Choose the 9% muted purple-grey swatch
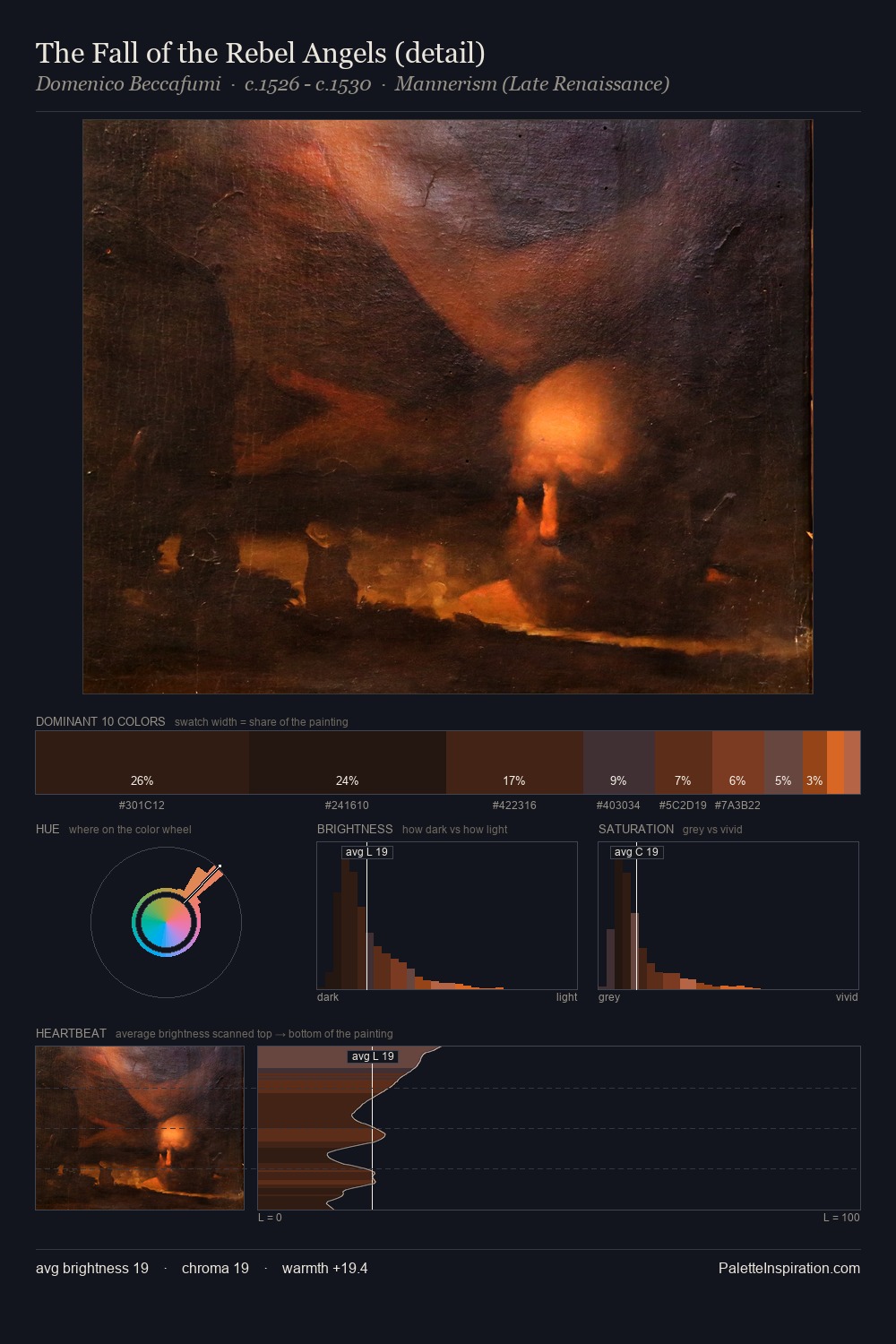The height and width of the screenshot is (1344, 896). coord(619,762)
